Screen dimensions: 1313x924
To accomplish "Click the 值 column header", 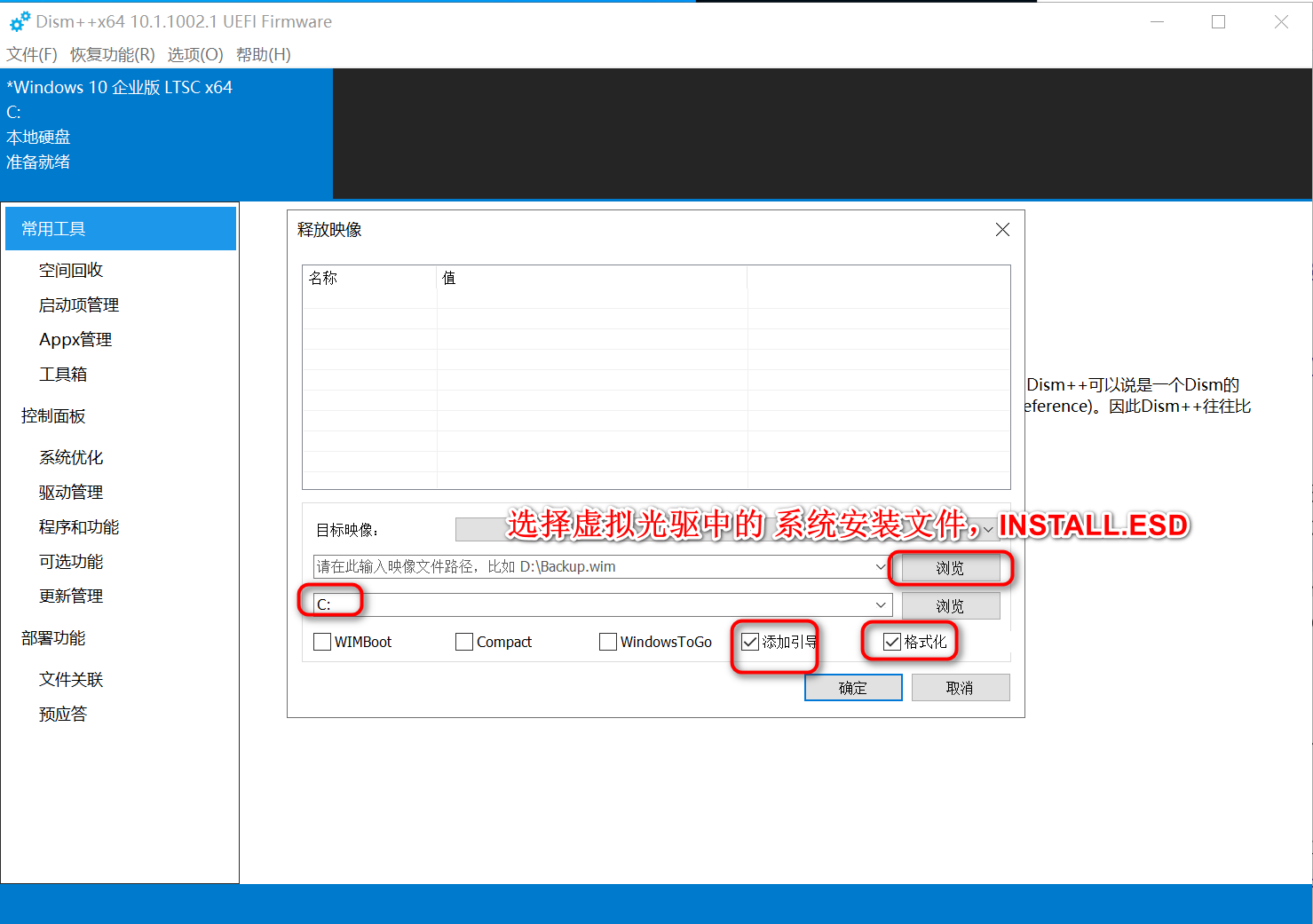I will click(592, 278).
